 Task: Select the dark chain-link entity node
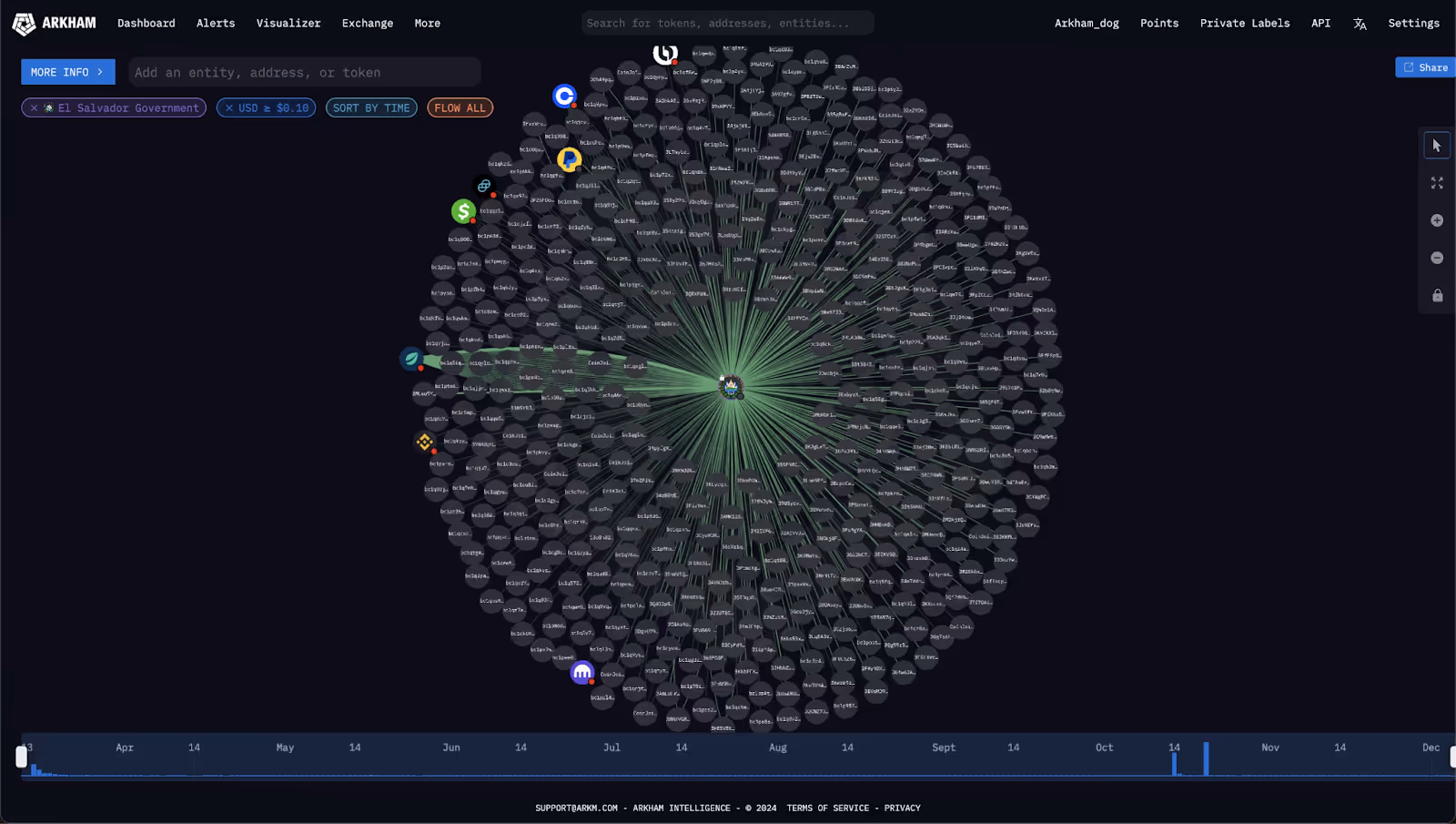pyautogui.click(x=484, y=186)
